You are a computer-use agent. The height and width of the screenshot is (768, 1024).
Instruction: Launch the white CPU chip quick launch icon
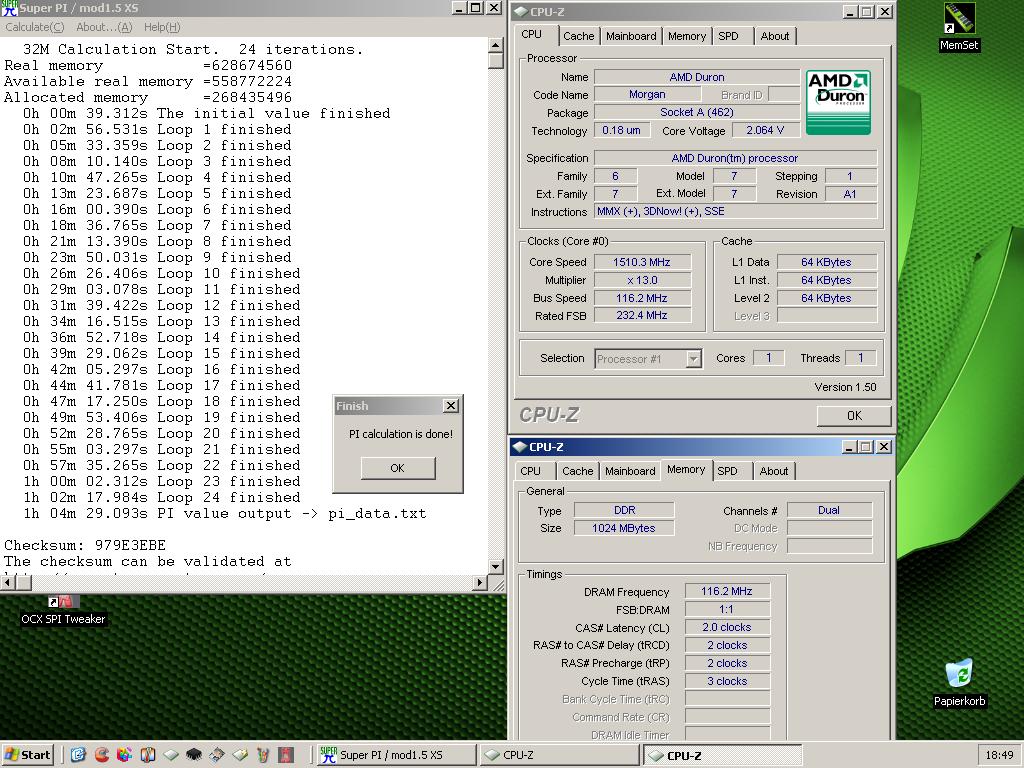[170, 755]
